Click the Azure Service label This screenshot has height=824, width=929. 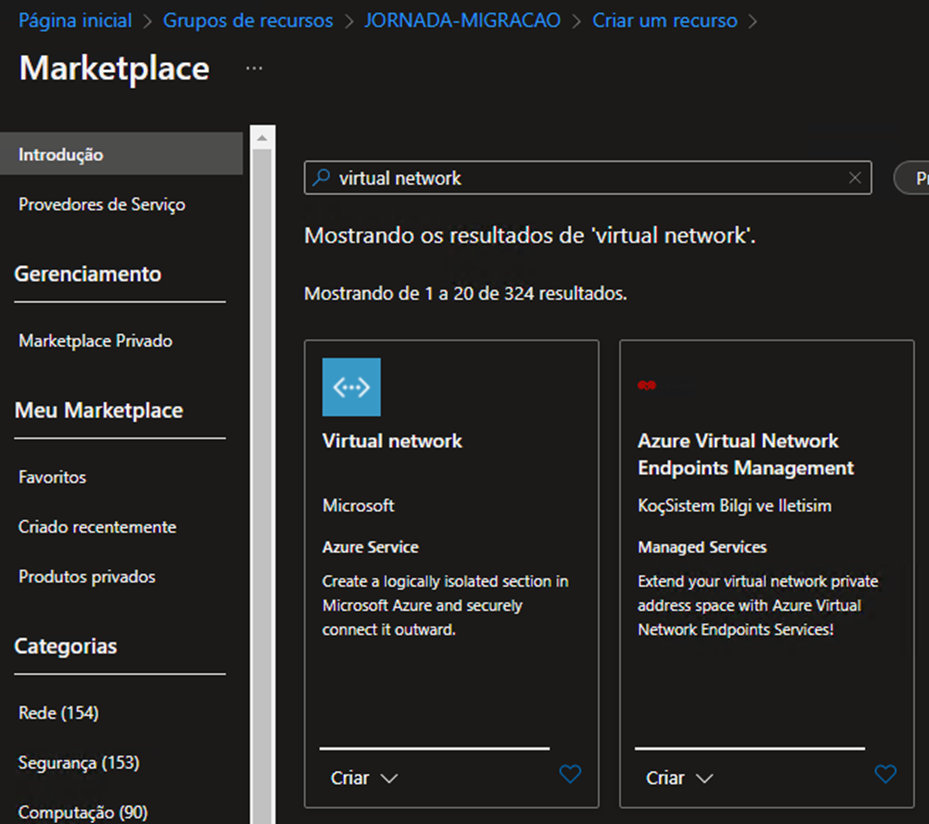pyautogui.click(x=370, y=547)
